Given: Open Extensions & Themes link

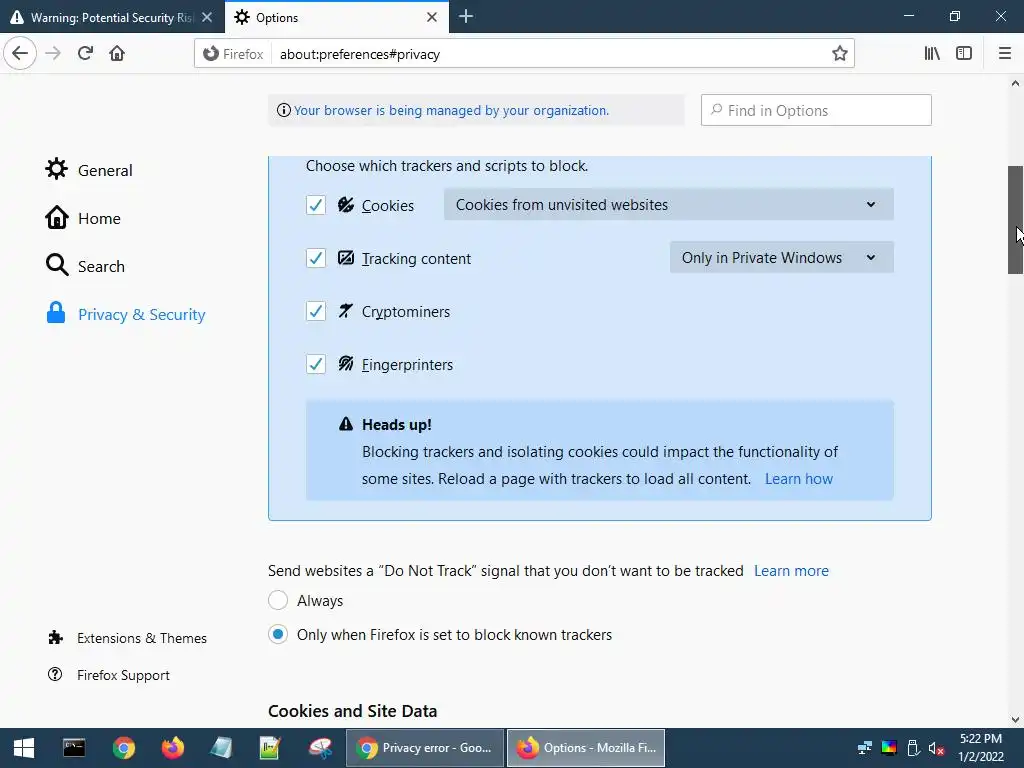Looking at the screenshot, I should (127, 638).
